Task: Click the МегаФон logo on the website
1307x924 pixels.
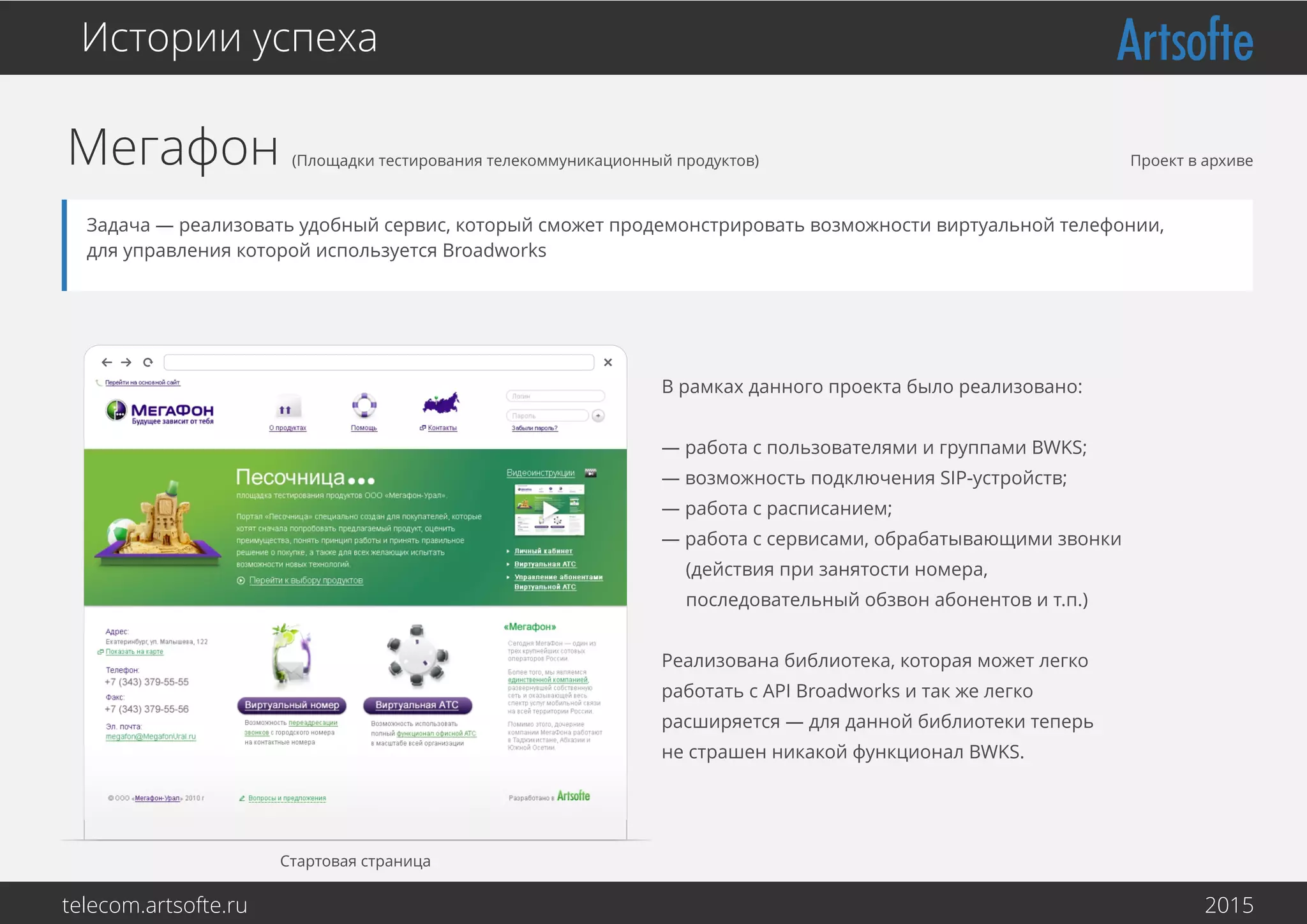Action: [x=160, y=411]
